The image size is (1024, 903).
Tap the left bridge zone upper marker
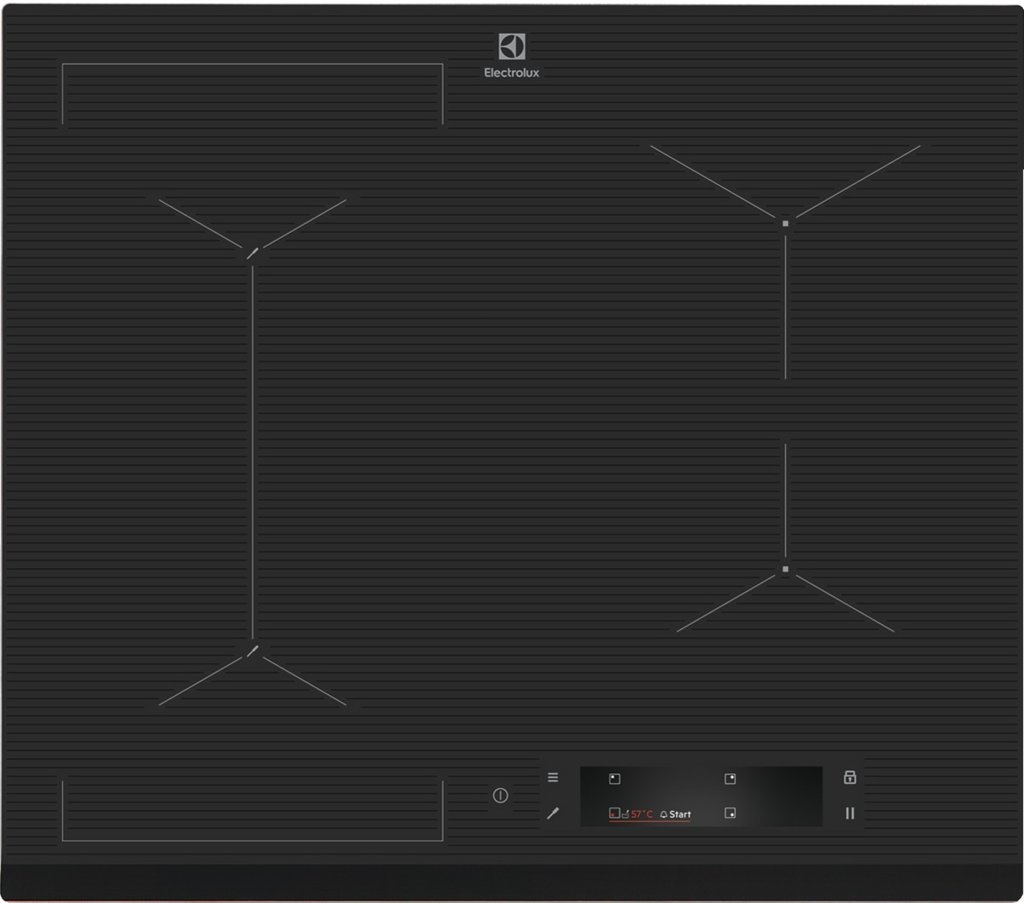pyautogui.click(x=253, y=253)
